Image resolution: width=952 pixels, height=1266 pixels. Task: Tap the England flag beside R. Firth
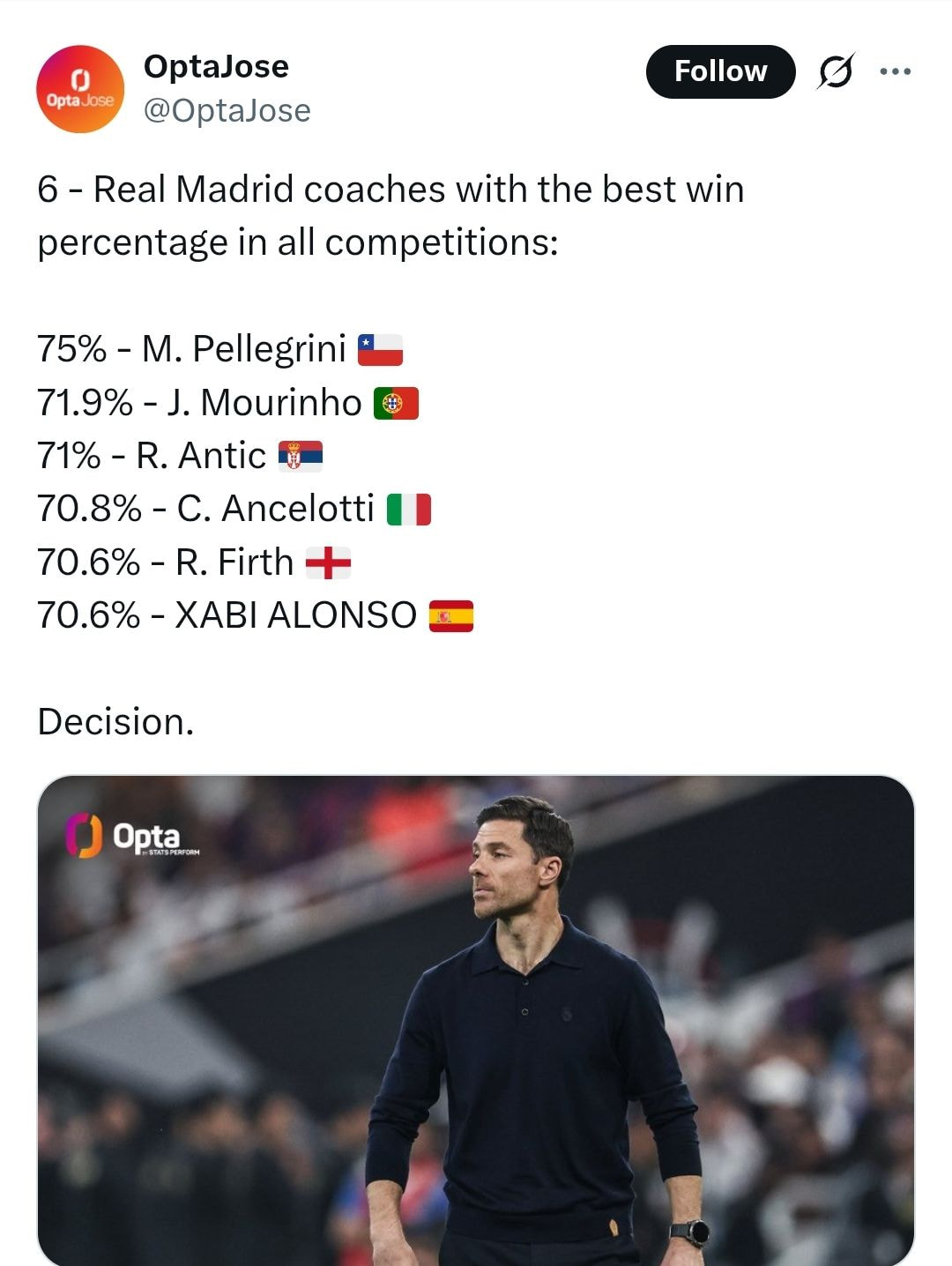[328, 562]
